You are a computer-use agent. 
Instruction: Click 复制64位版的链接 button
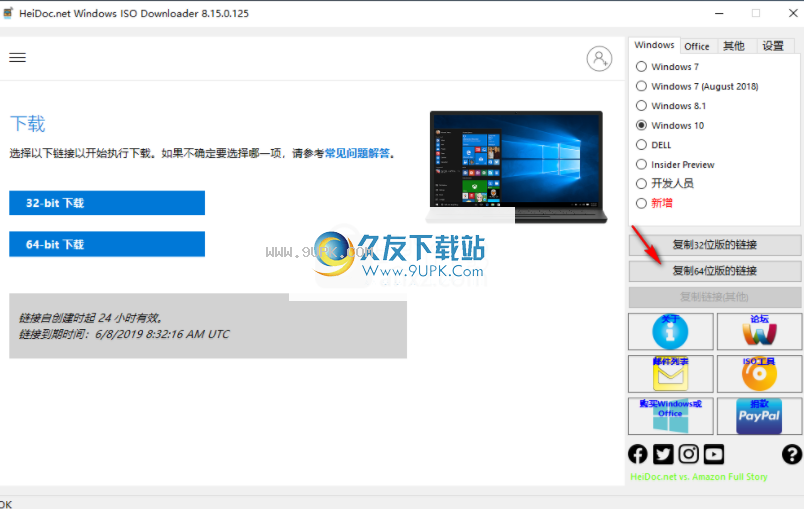click(715, 271)
